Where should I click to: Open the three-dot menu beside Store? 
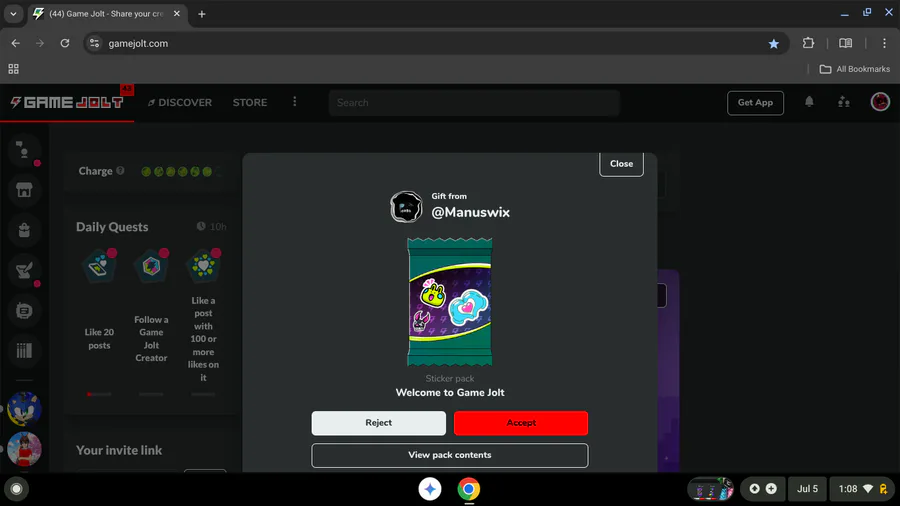click(294, 102)
